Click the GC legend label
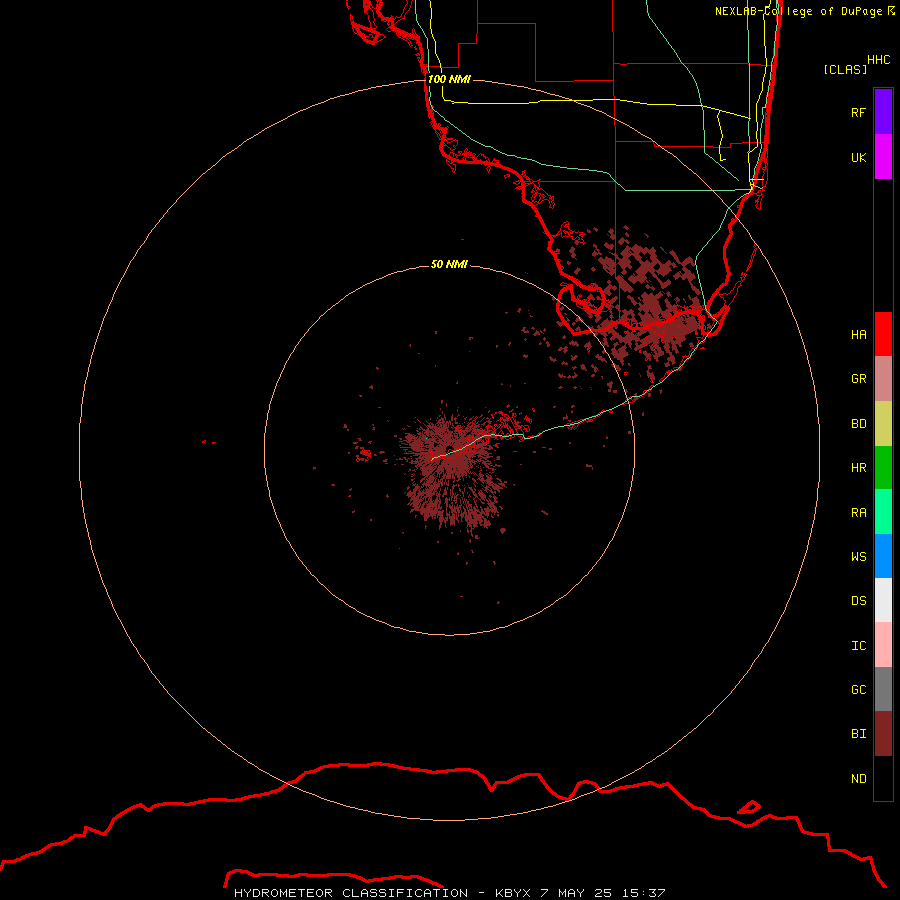 click(859, 689)
